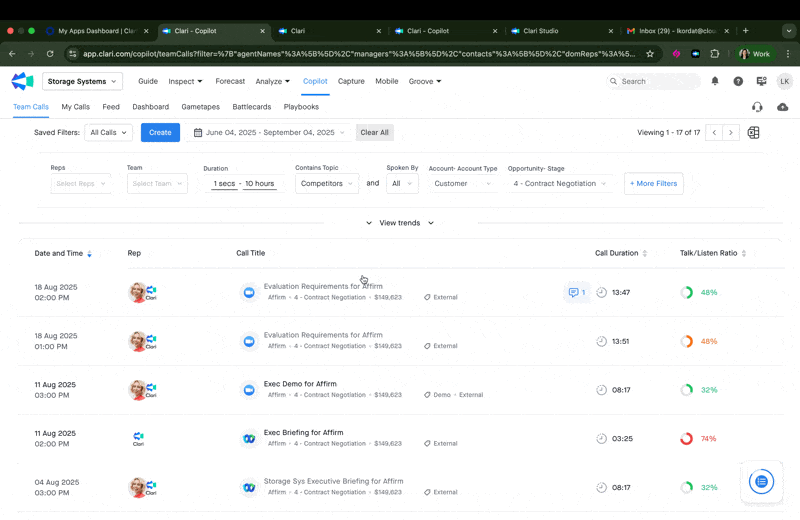800x520 pixels.
Task: Switch to the Dashboard tab
Action: 151,107
